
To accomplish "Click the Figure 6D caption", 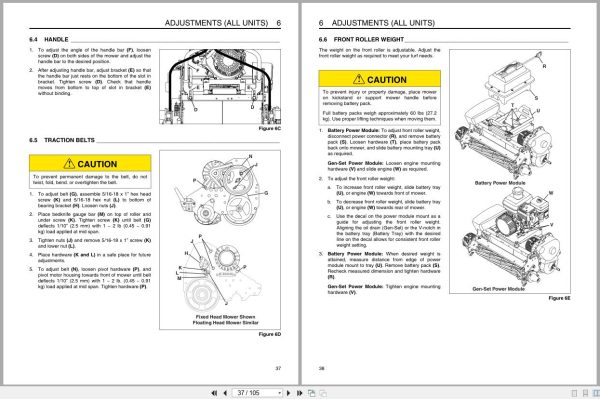I will click(x=269, y=334).
